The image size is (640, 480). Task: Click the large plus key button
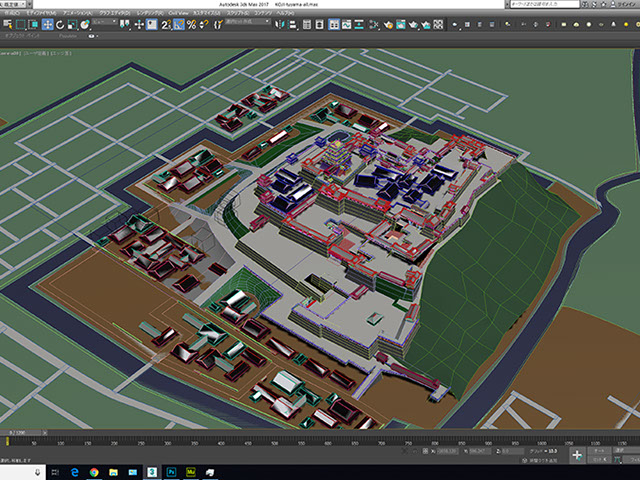pos(577,454)
